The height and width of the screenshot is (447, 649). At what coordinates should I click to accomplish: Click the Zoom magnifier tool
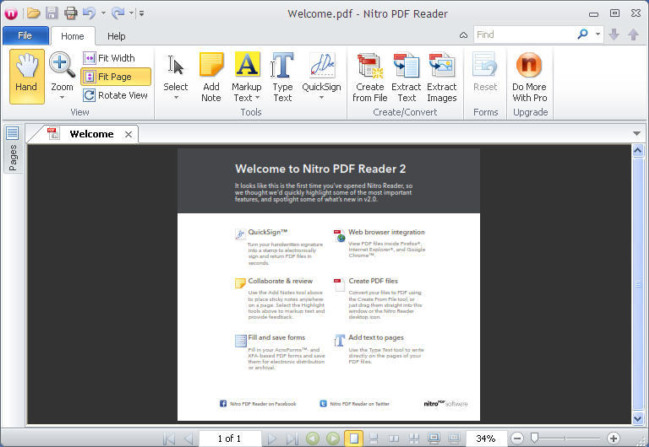[62, 70]
